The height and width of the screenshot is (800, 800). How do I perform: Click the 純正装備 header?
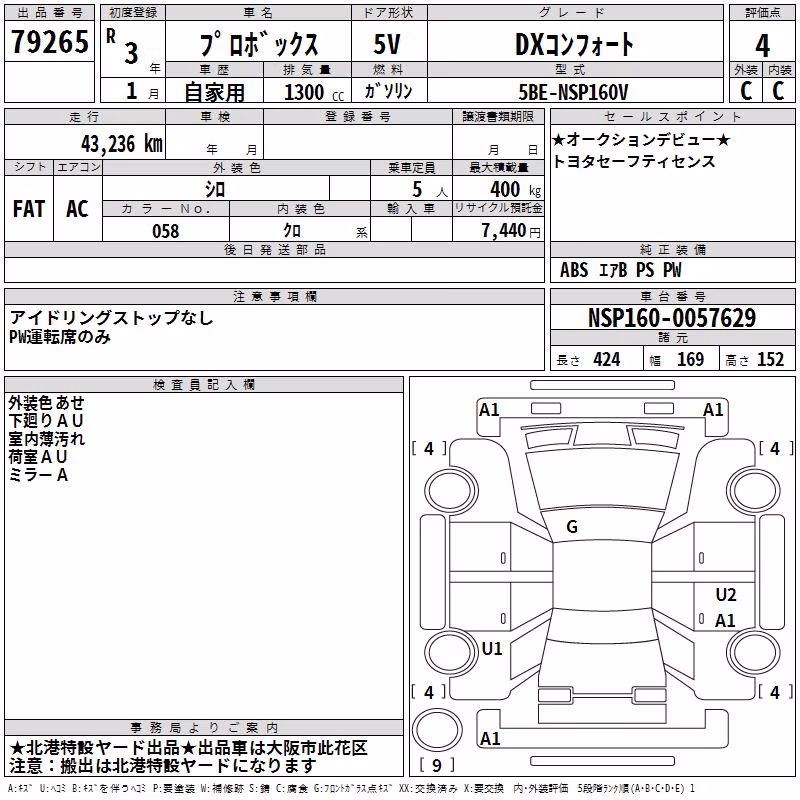point(672,249)
